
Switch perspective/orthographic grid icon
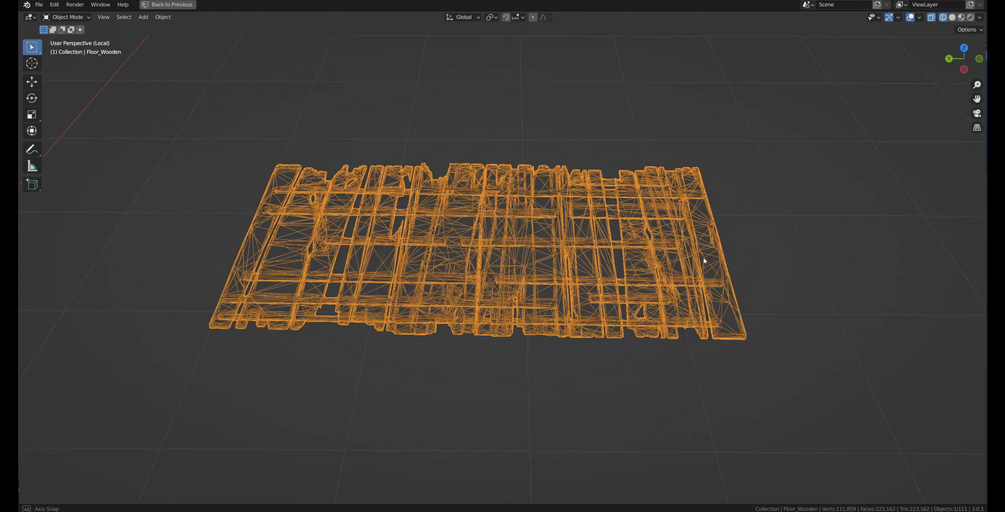coord(977,128)
